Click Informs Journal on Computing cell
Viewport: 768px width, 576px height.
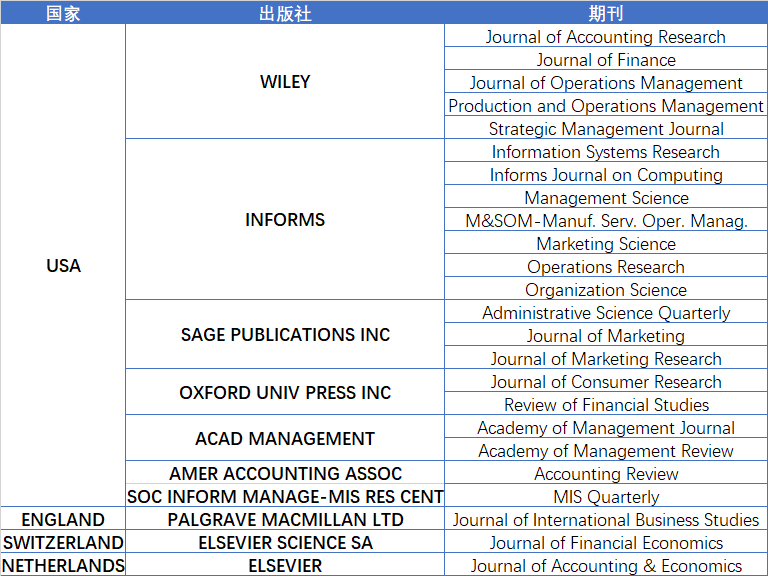606,174
